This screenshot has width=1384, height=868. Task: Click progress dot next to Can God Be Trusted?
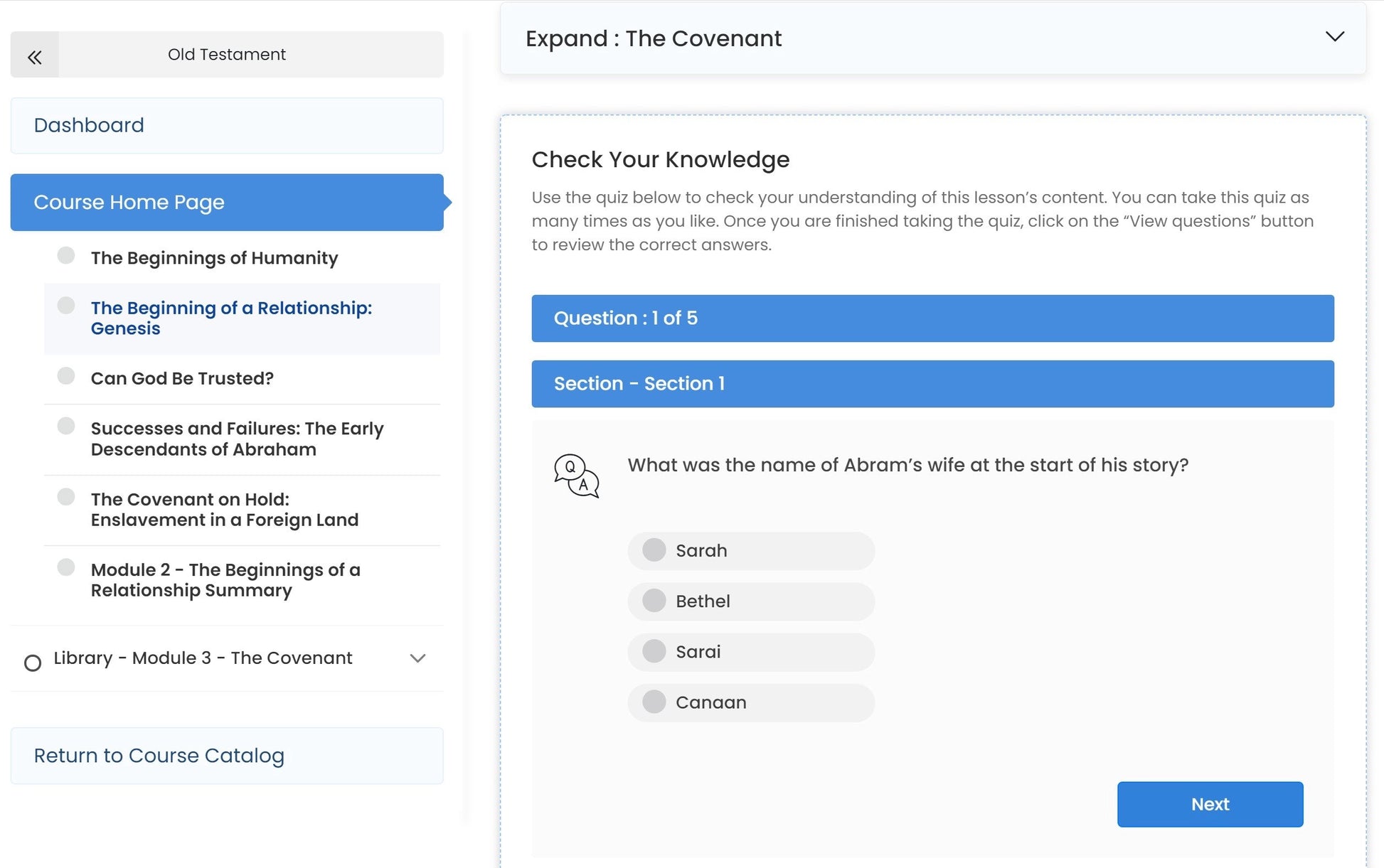click(x=66, y=376)
